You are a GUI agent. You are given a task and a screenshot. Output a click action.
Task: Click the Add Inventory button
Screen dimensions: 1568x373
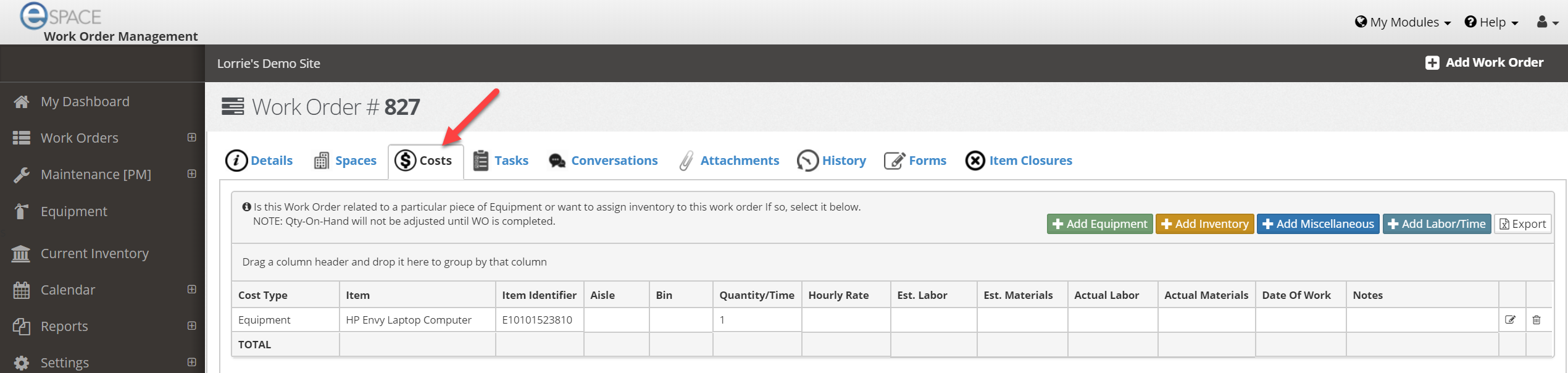coord(1204,224)
